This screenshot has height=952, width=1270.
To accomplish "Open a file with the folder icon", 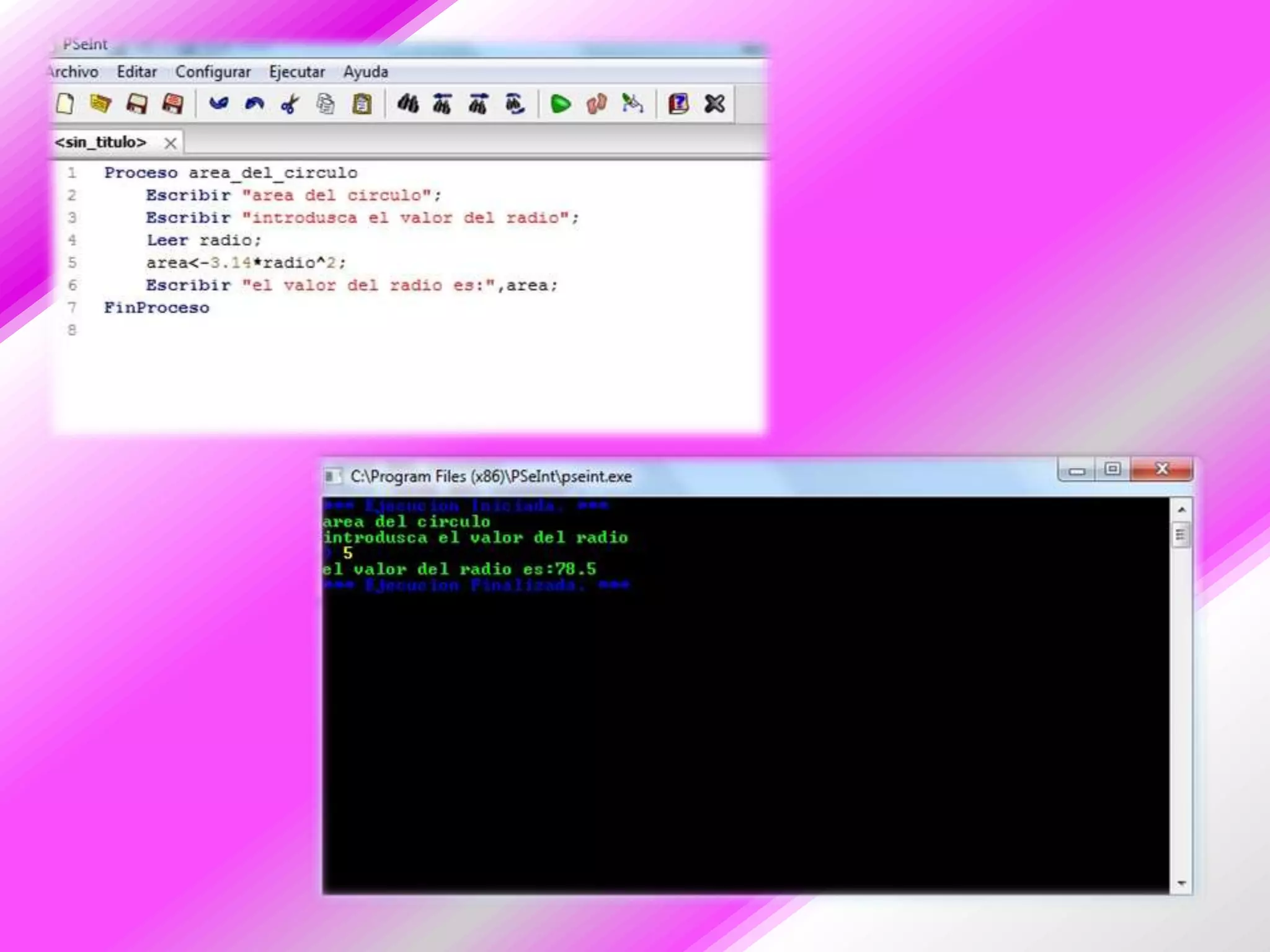I will tap(100, 104).
